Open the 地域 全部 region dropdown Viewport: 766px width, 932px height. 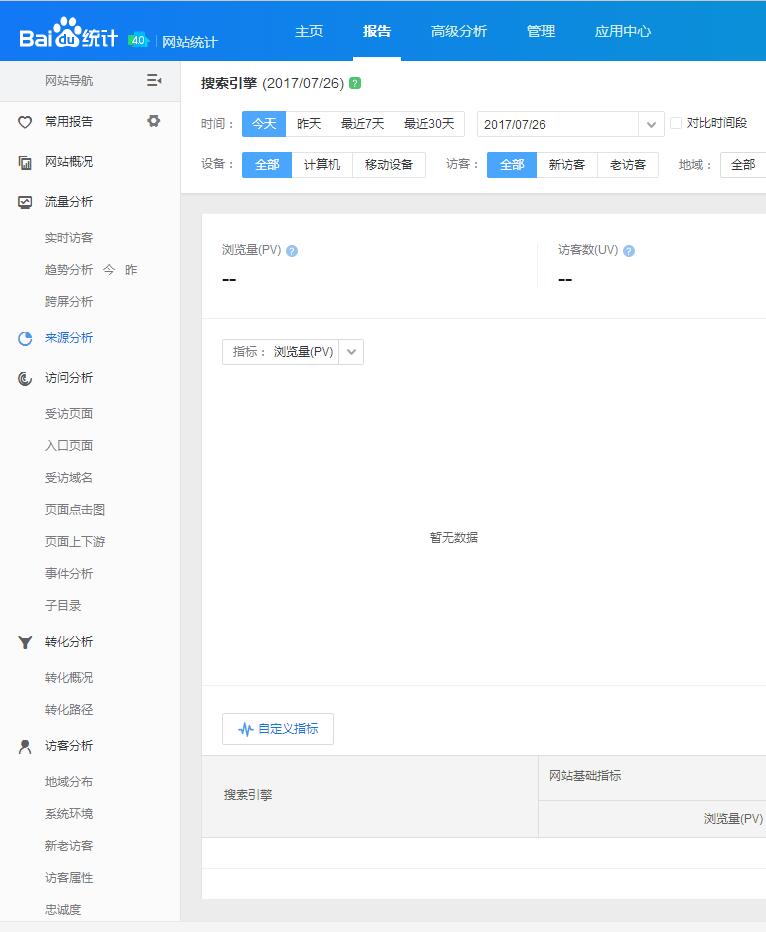click(x=743, y=165)
